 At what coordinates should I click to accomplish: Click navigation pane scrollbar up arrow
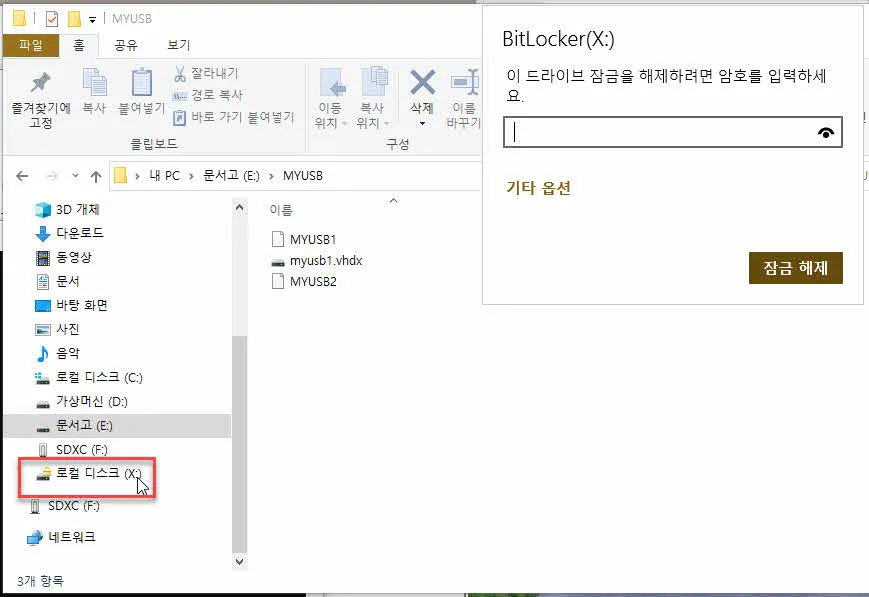[239, 208]
